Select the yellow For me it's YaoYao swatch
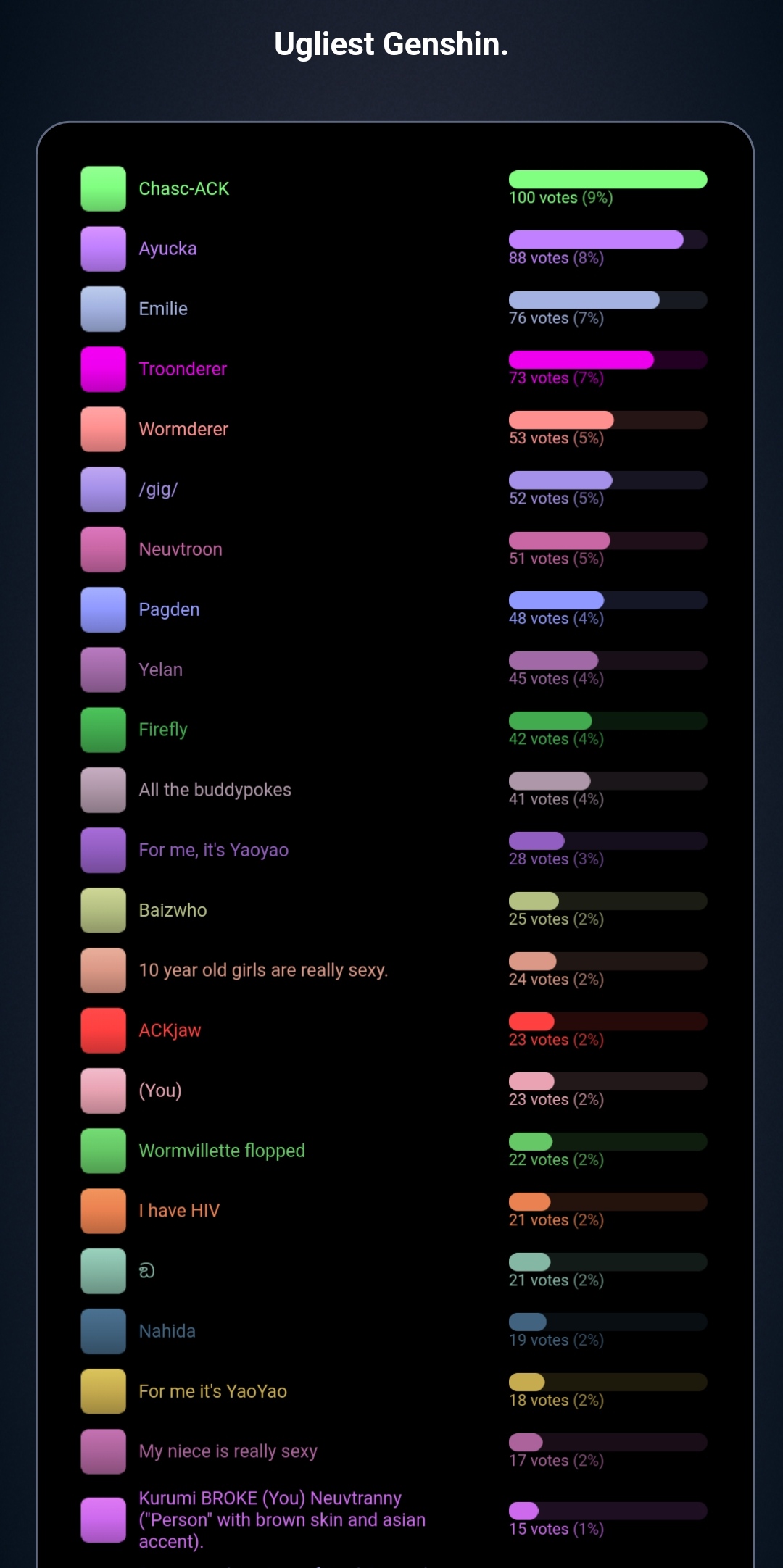 [103, 1391]
